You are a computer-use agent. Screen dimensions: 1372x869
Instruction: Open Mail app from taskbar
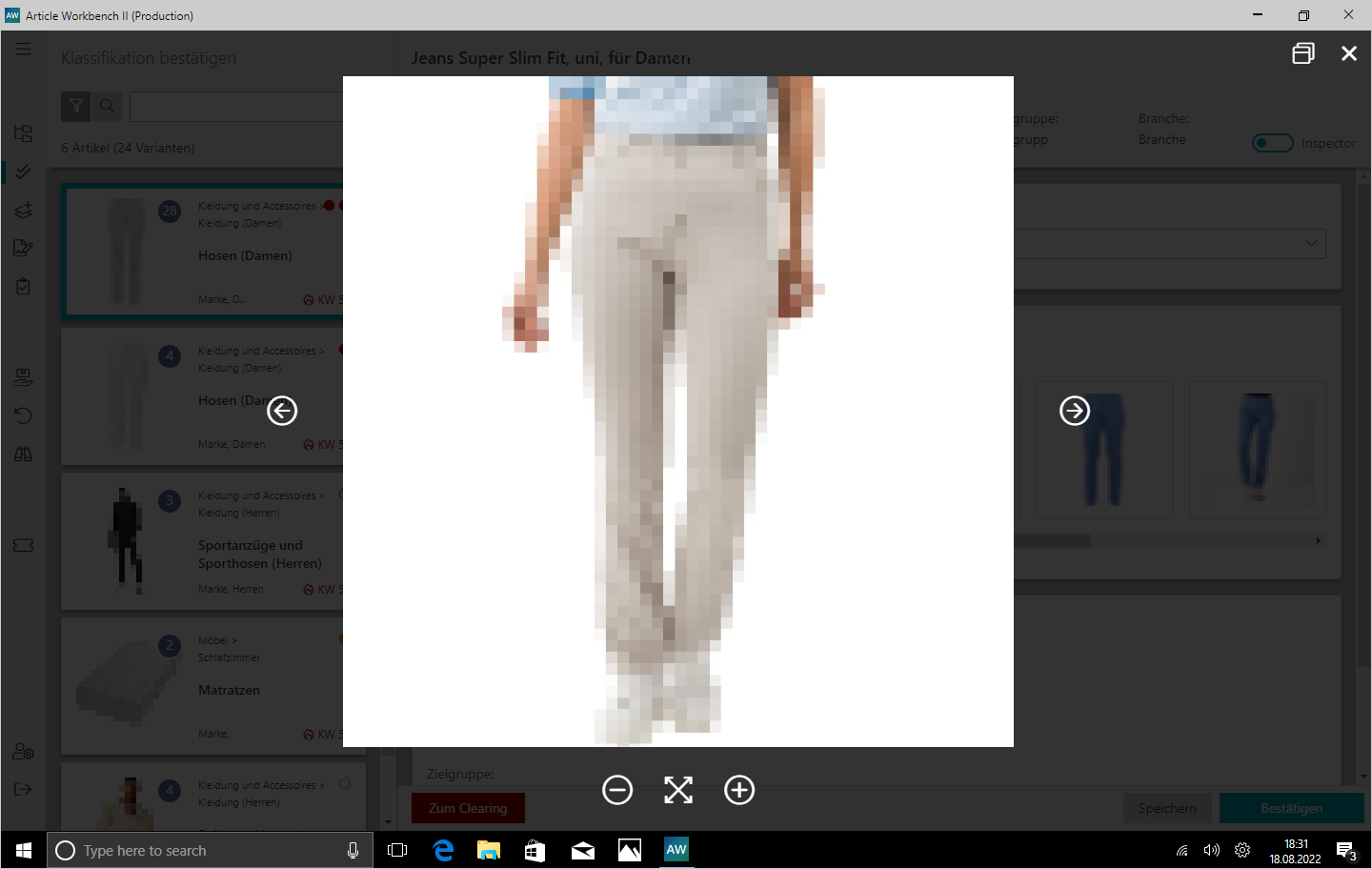[582, 850]
